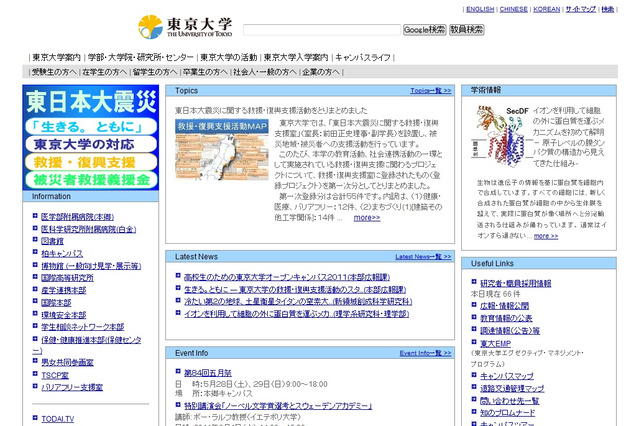
Task: Select 留学生の方へ in the gray bar
Action: (155, 72)
